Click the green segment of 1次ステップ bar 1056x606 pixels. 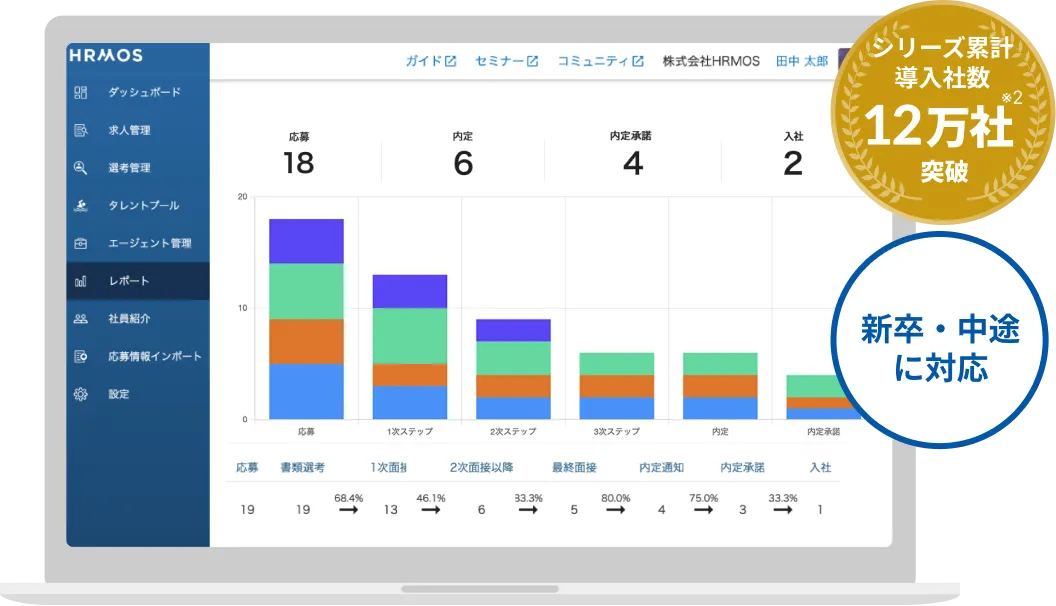[409, 336]
